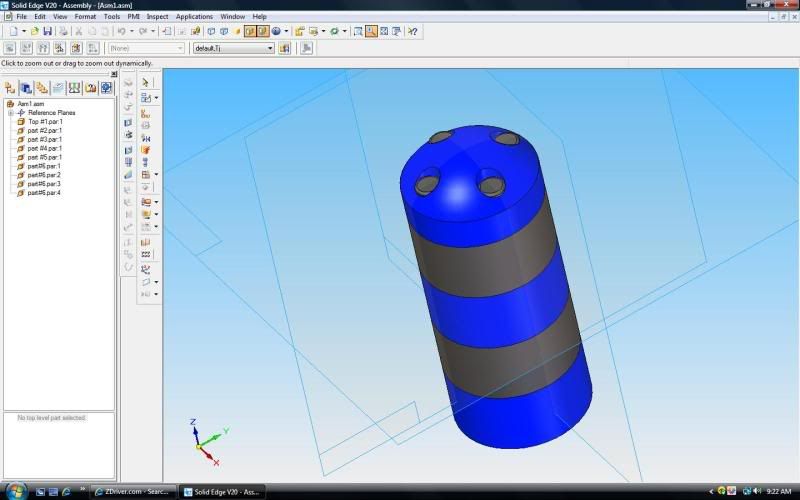Toggle the highlighted zoom-out tool button
Image resolution: width=800 pixels, height=500 pixels.
coord(371,31)
